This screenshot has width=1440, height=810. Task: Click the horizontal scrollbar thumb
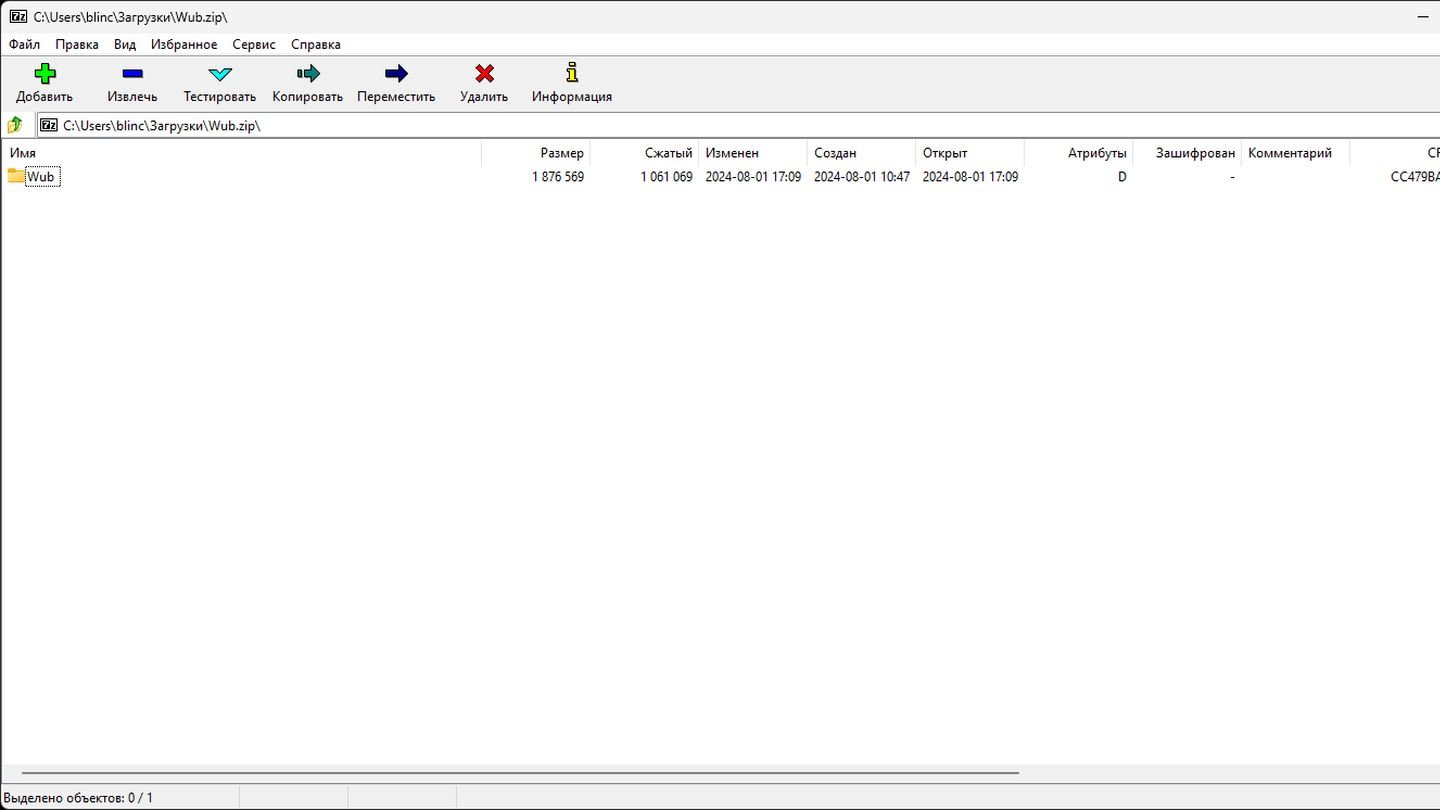pos(520,773)
